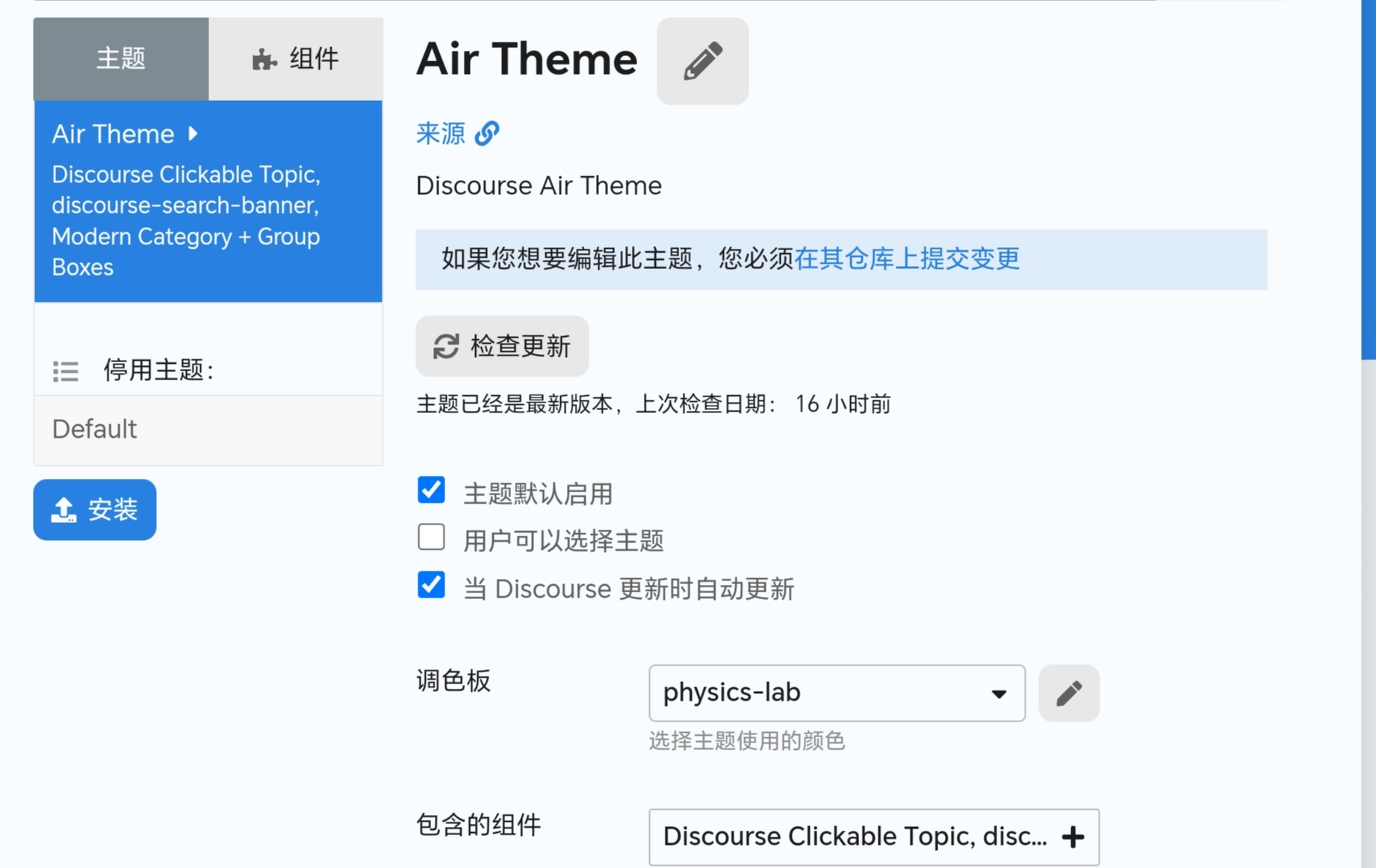The width and height of the screenshot is (1376, 868).
Task: Click the blue vertical scrollbar on right
Action: (x=1369, y=179)
